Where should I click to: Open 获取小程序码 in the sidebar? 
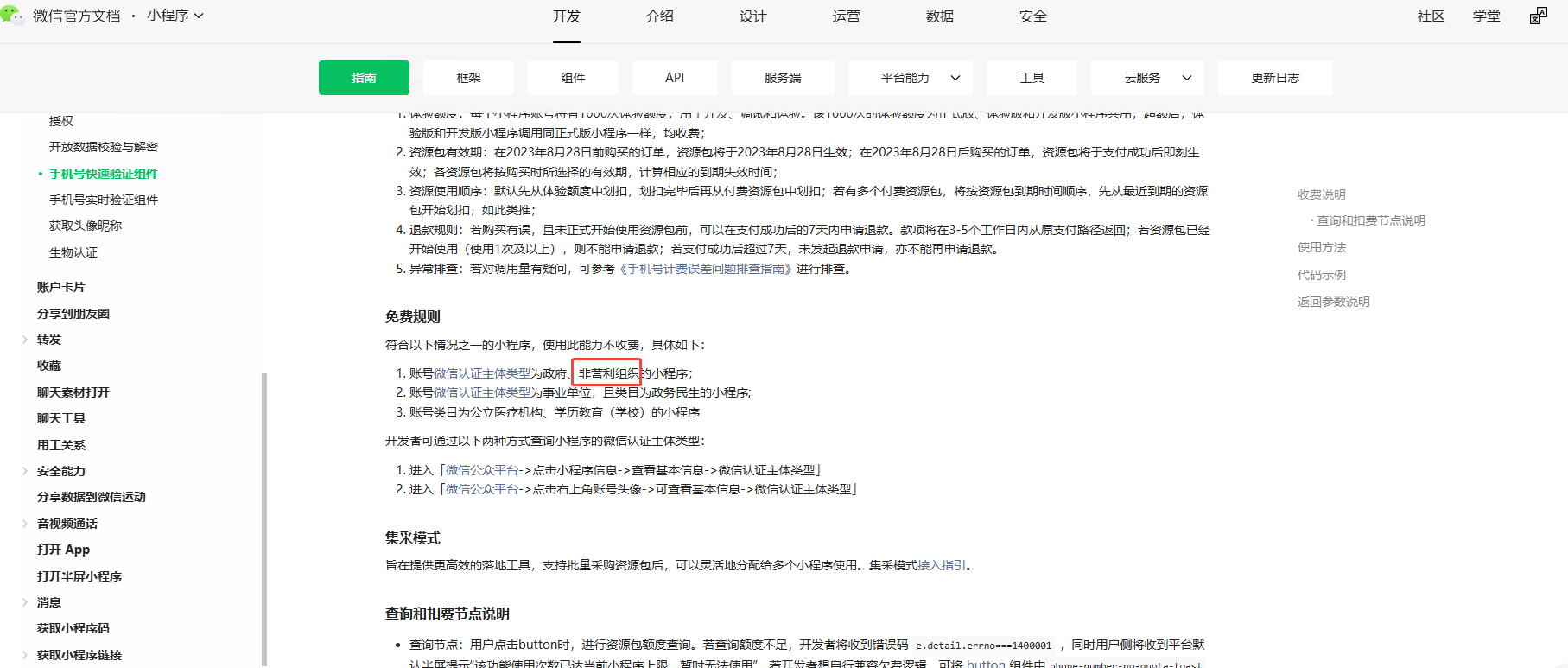(x=73, y=628)
